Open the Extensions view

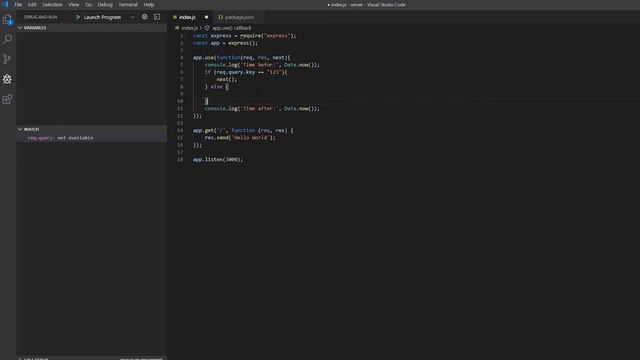coord(7,99)
